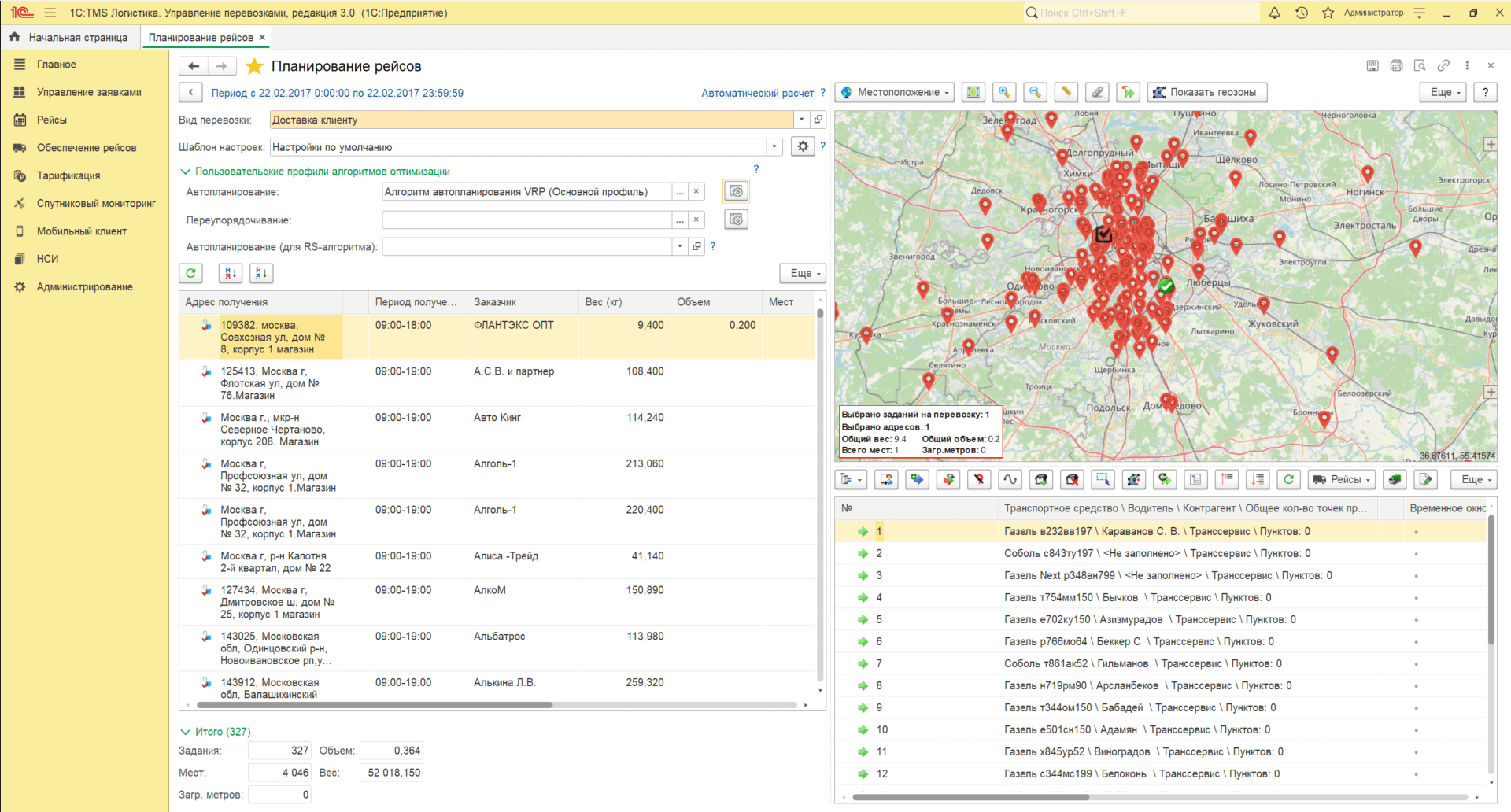Open the Рейсы dropdown menu

coord(1343,479)
